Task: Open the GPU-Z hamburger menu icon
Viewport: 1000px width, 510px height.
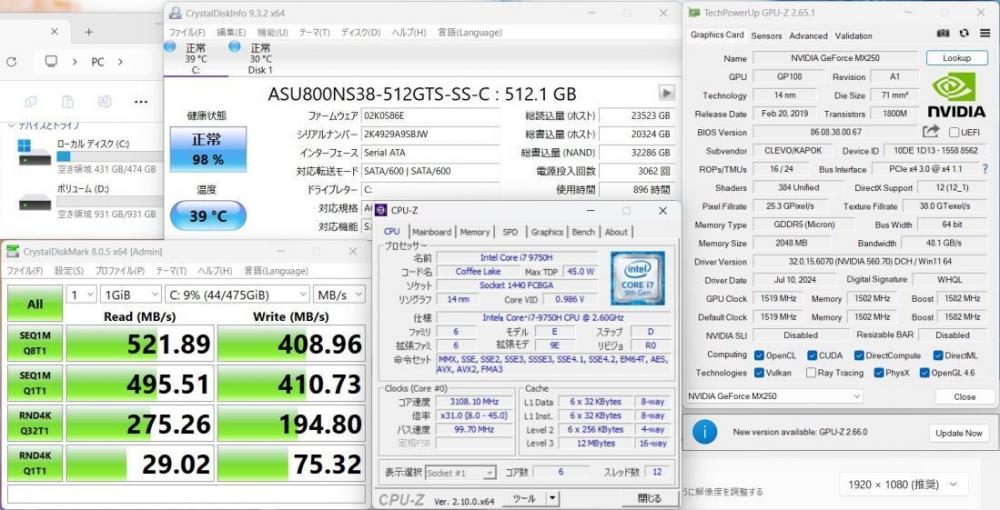Action: (985, 33)
